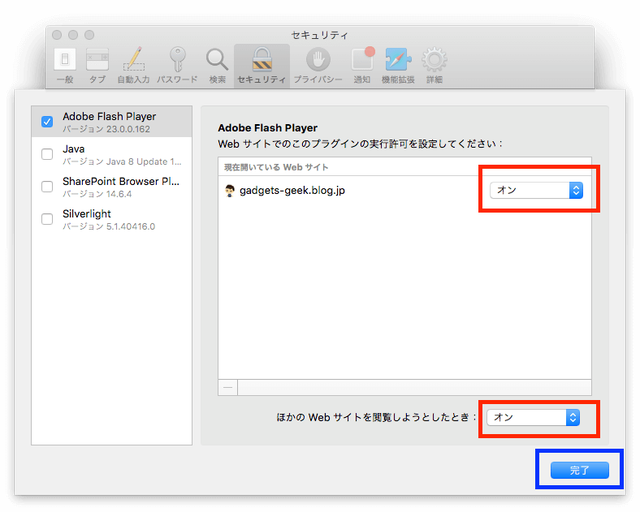Open the 検索 (Search) magnifier pane
Viewport: 640px width, 512px height.
[217, 65]
